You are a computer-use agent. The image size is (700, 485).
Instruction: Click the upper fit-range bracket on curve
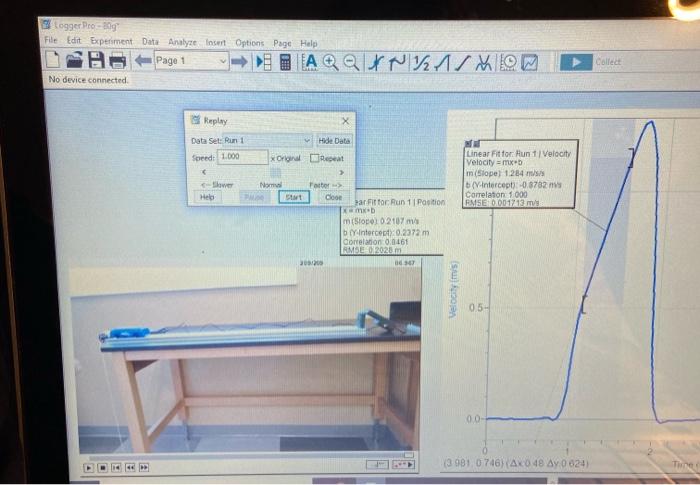tap(631, 158)
